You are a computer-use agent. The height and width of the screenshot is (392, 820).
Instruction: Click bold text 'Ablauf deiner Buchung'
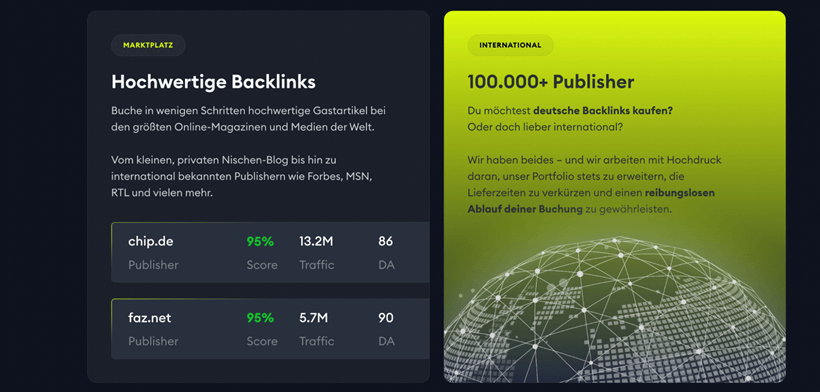click(x=525, y=209)
